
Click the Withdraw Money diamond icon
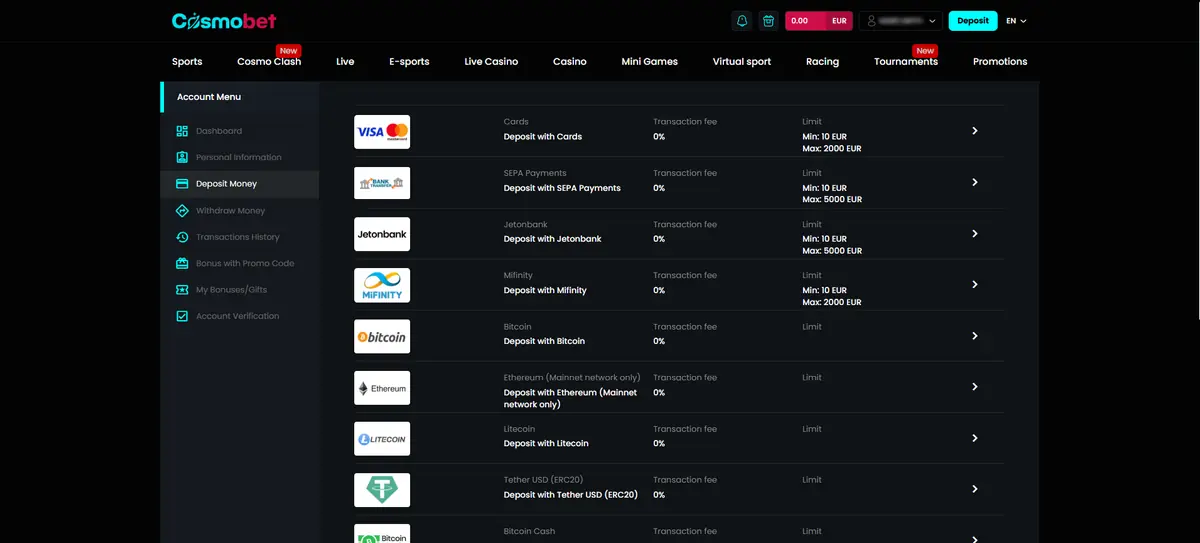point(182,211)
